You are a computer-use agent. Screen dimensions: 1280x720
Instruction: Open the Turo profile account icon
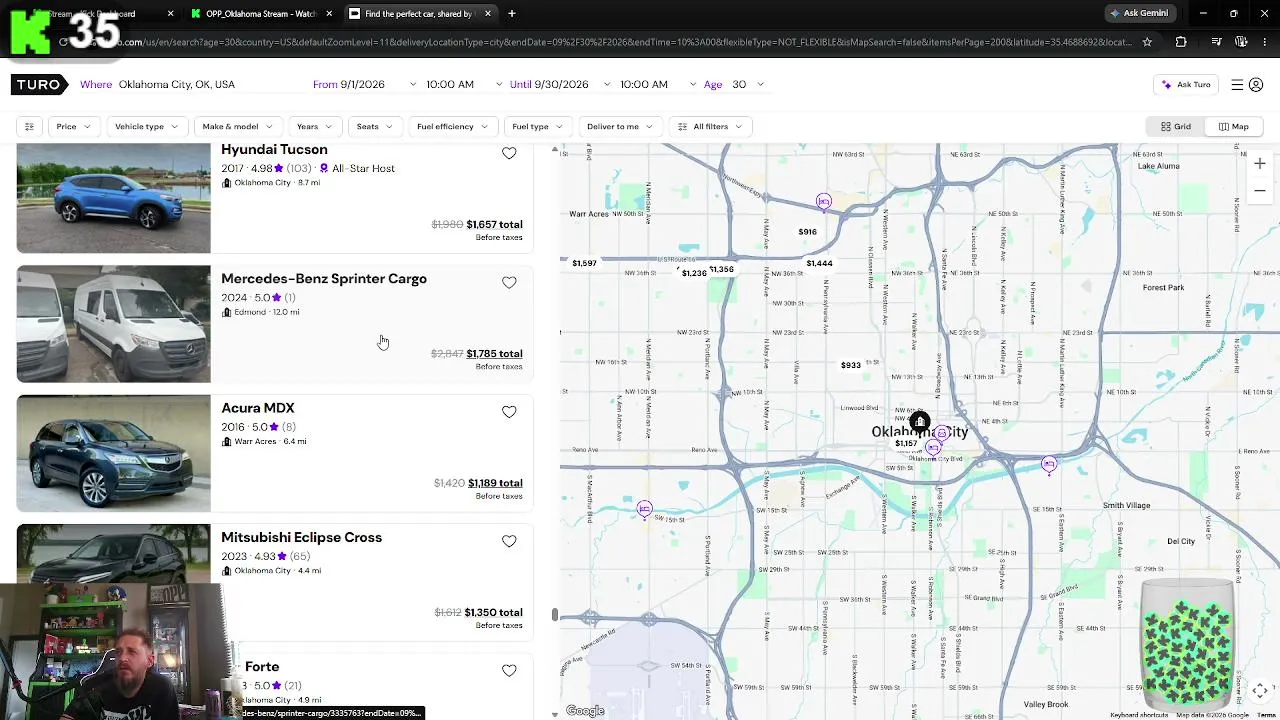(x=1256, y=85)
